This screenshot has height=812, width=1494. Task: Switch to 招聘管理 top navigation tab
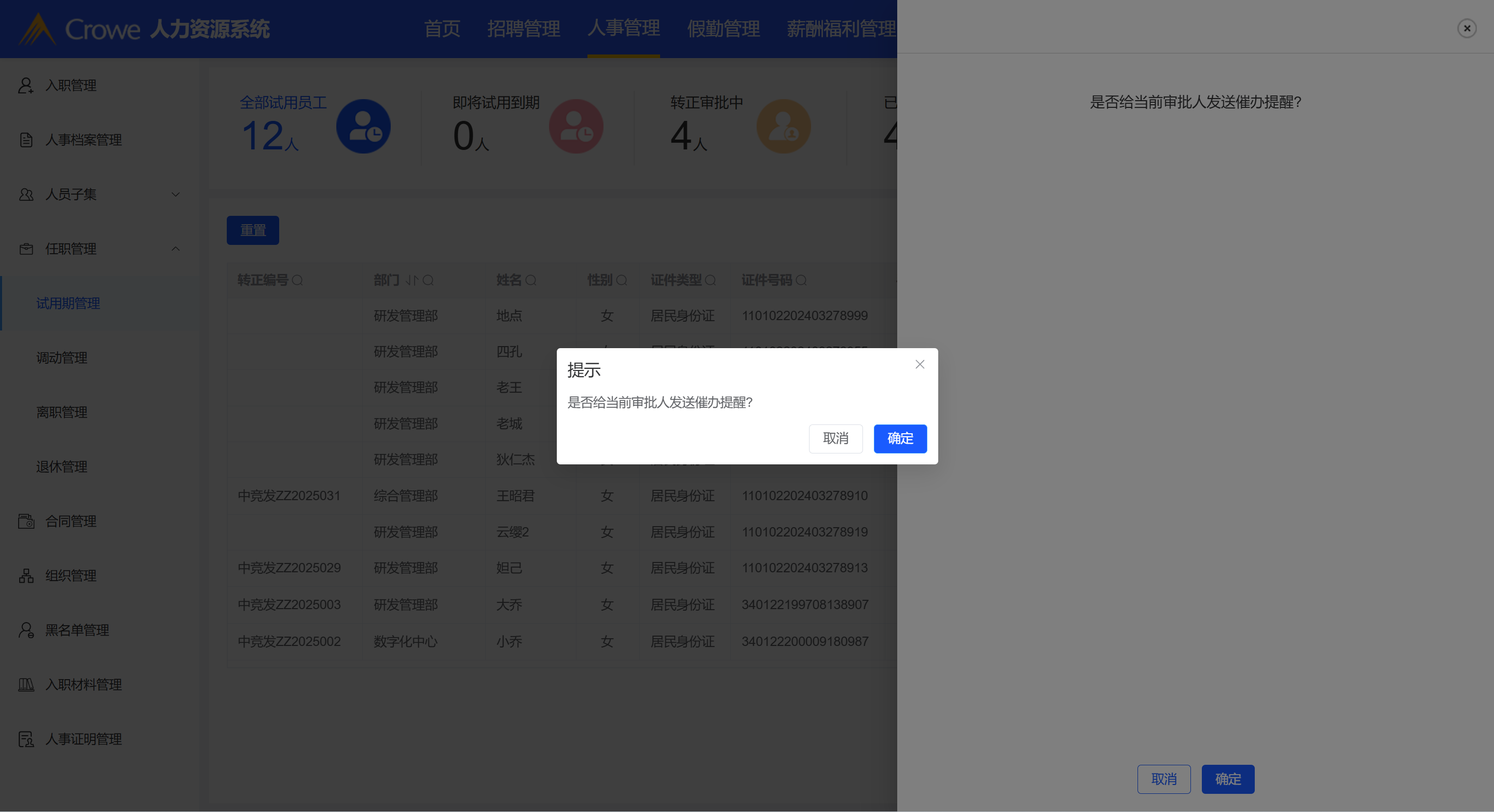(x=523, y=29)
